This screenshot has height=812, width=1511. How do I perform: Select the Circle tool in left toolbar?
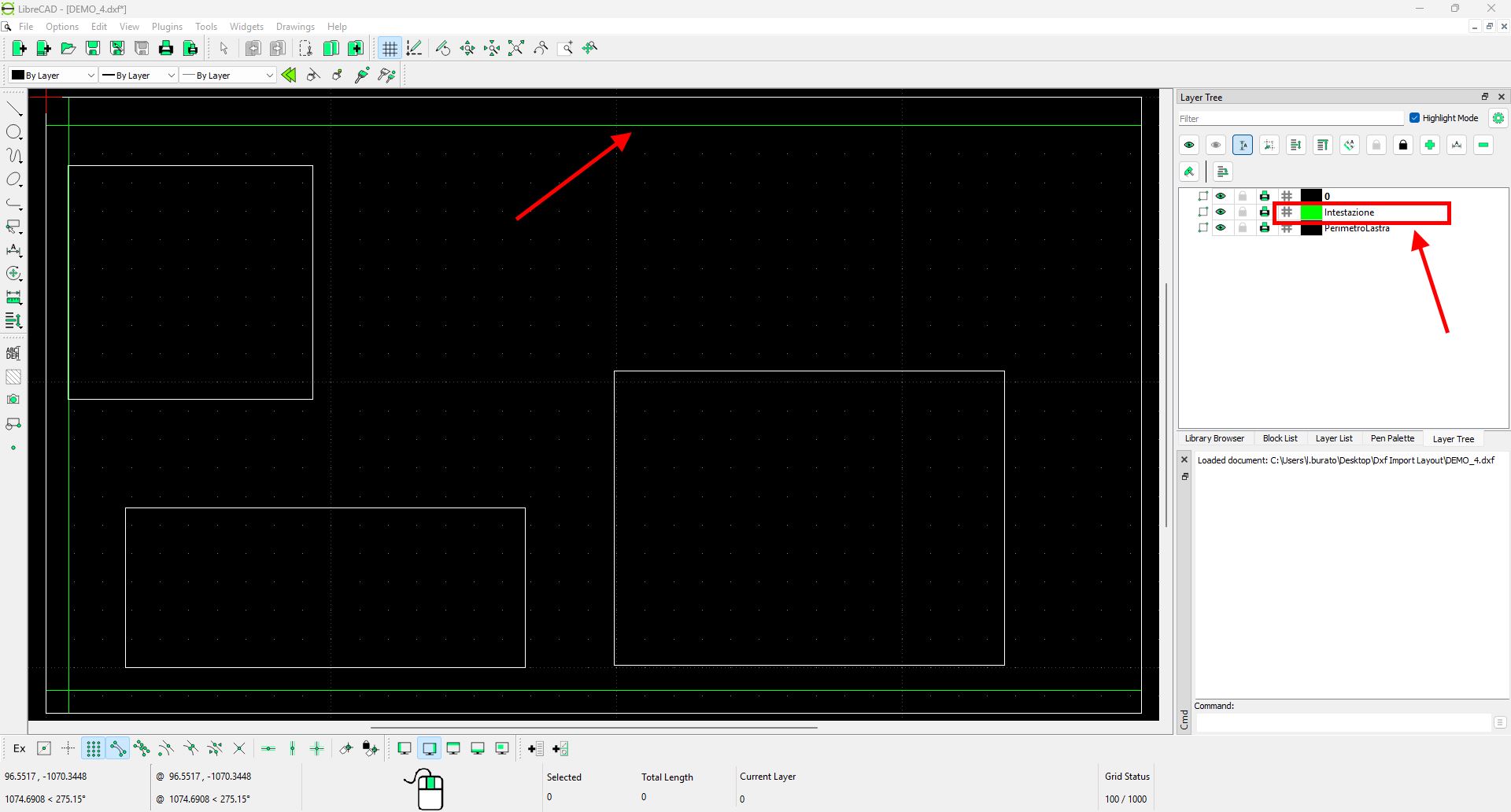14,133
